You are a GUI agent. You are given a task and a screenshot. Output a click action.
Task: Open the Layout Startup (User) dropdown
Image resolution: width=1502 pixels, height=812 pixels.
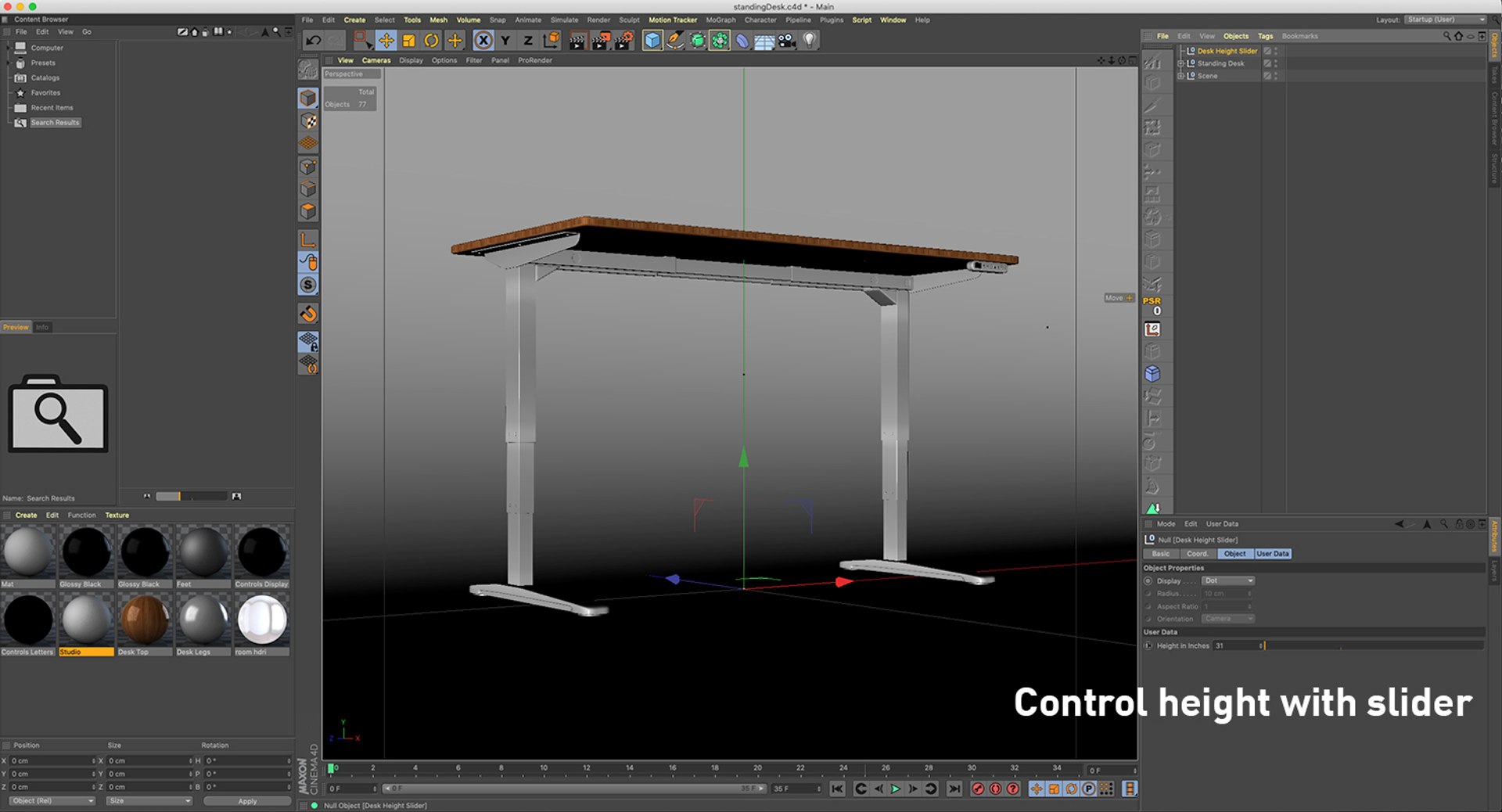tap(1445, 20)
